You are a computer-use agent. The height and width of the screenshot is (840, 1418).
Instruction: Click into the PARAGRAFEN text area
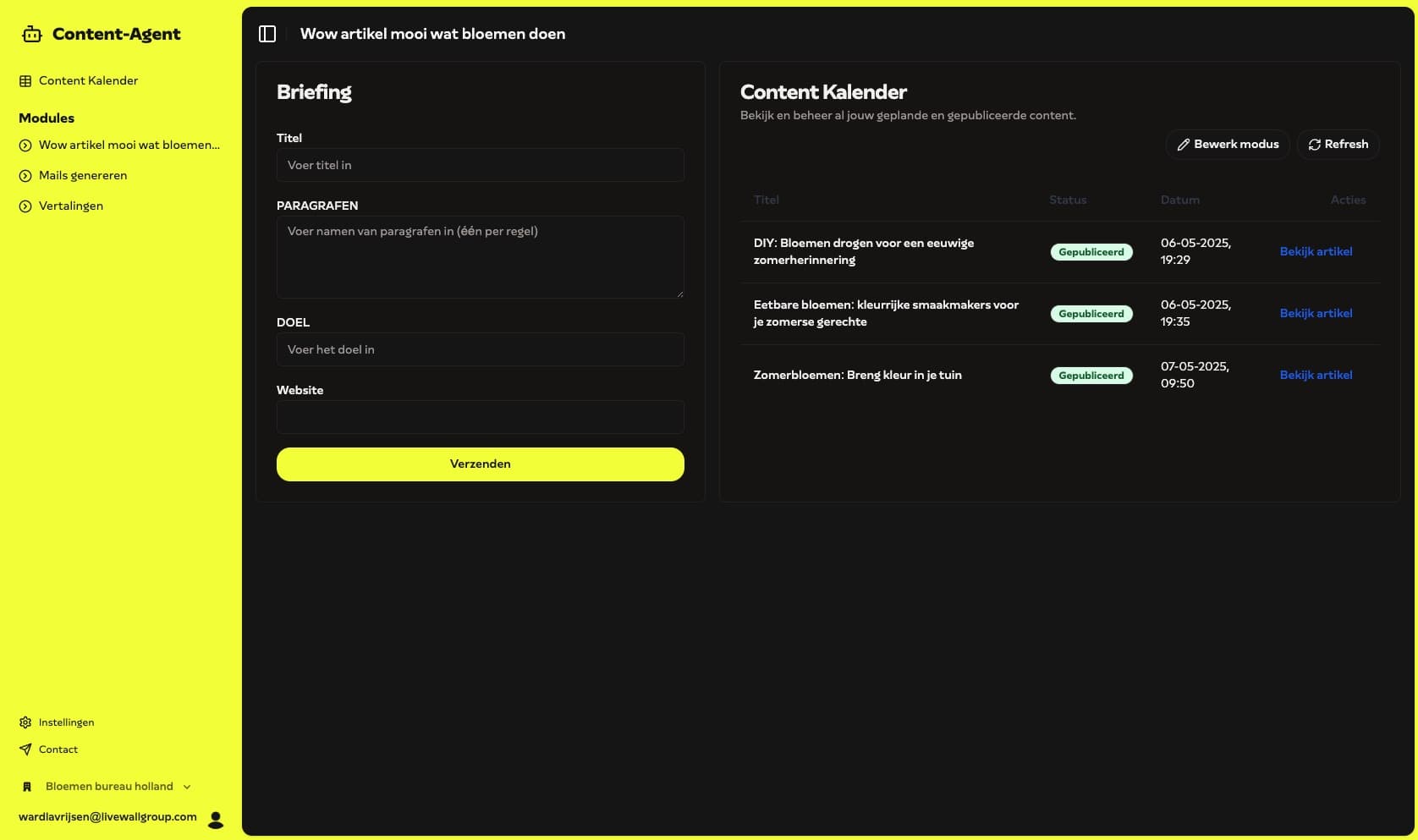(x=480, y=257)
